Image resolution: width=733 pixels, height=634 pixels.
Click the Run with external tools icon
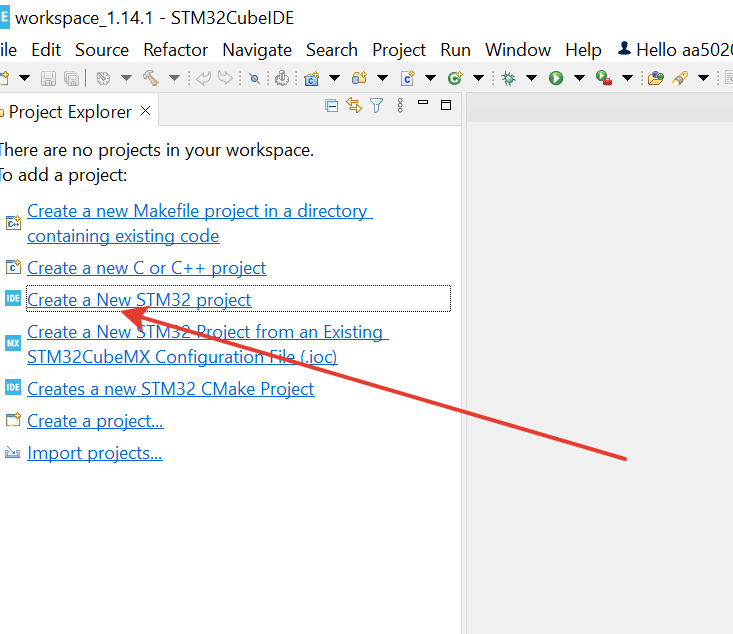pyautogui.click(x=603, y=78)
